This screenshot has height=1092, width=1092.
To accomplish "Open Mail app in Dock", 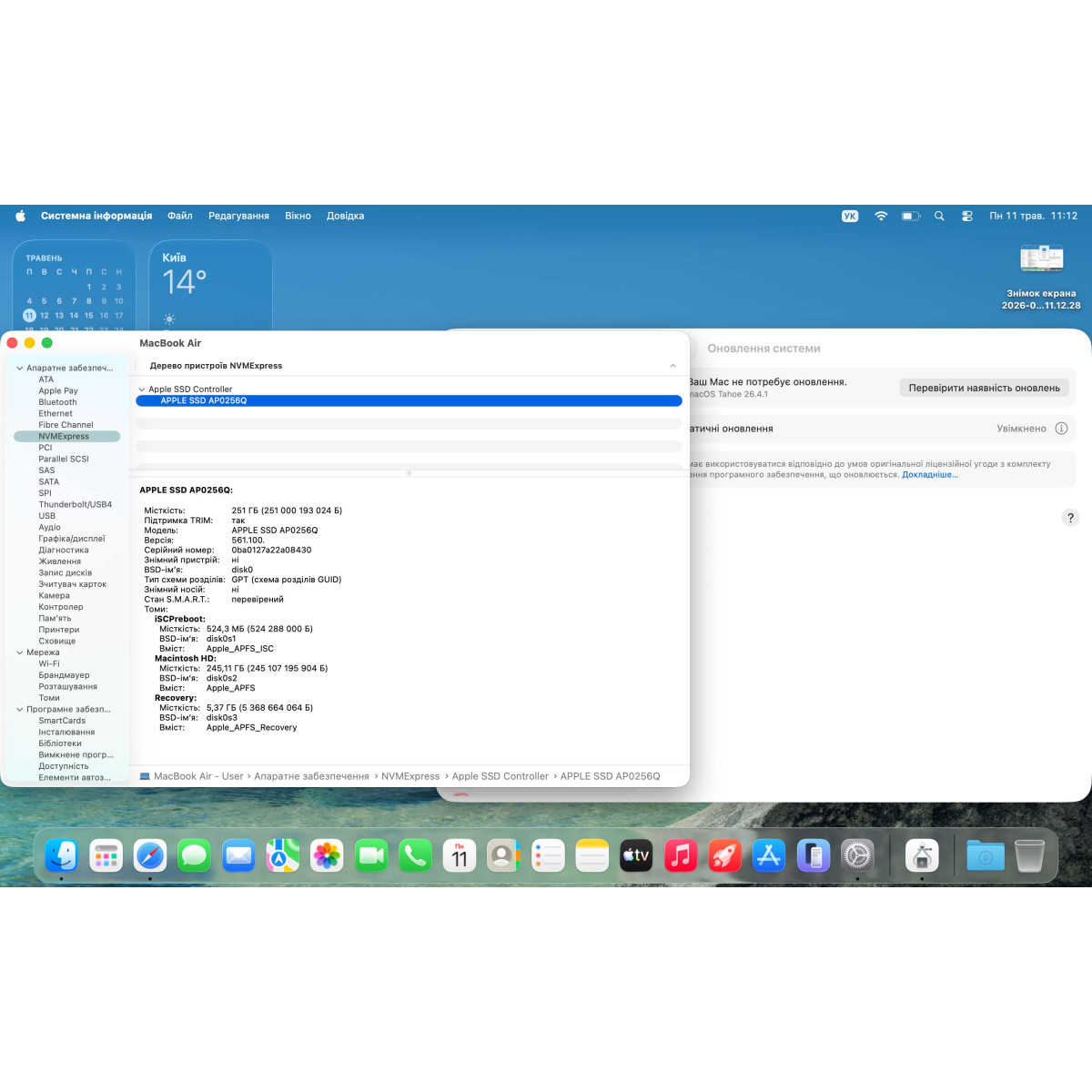I will (x=238, y=855).
